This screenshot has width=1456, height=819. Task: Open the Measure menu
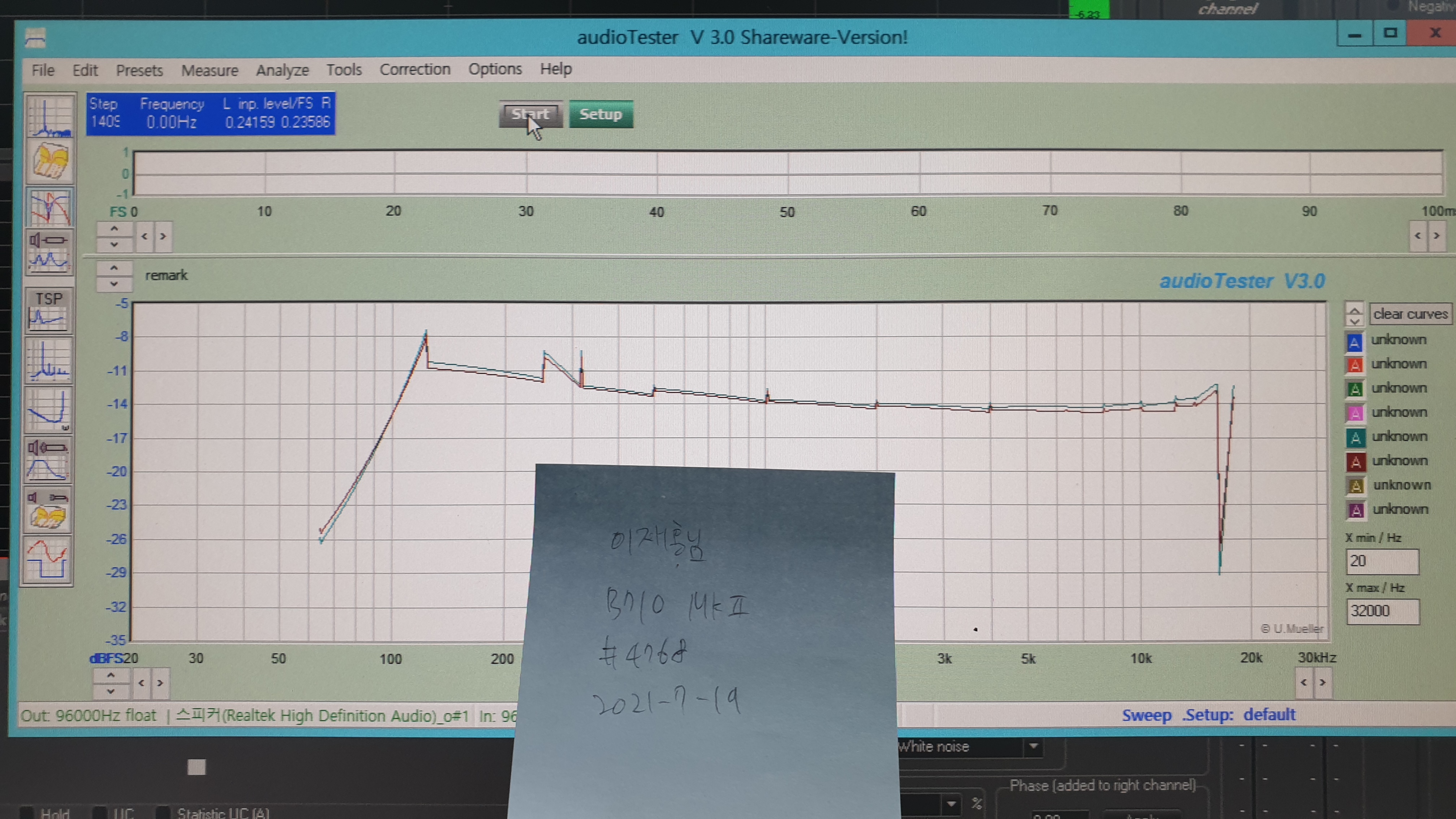coord(209,71)
